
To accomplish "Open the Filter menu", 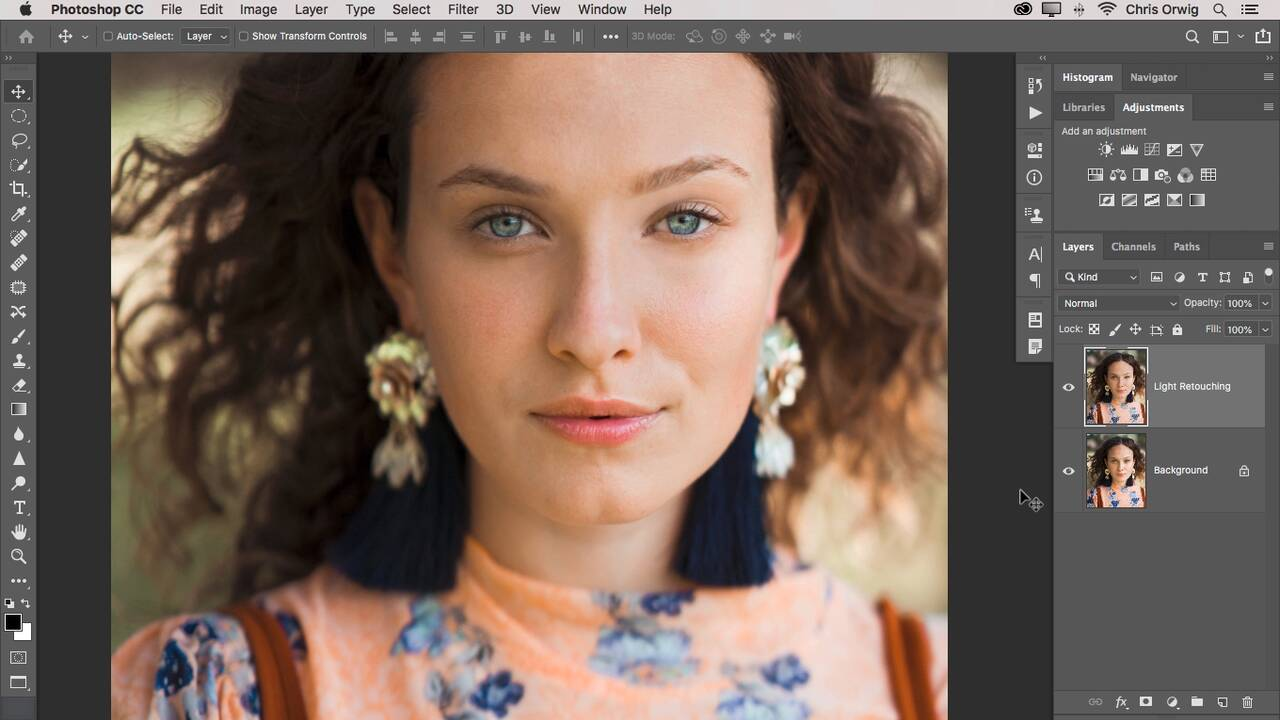I will [463, 9].
